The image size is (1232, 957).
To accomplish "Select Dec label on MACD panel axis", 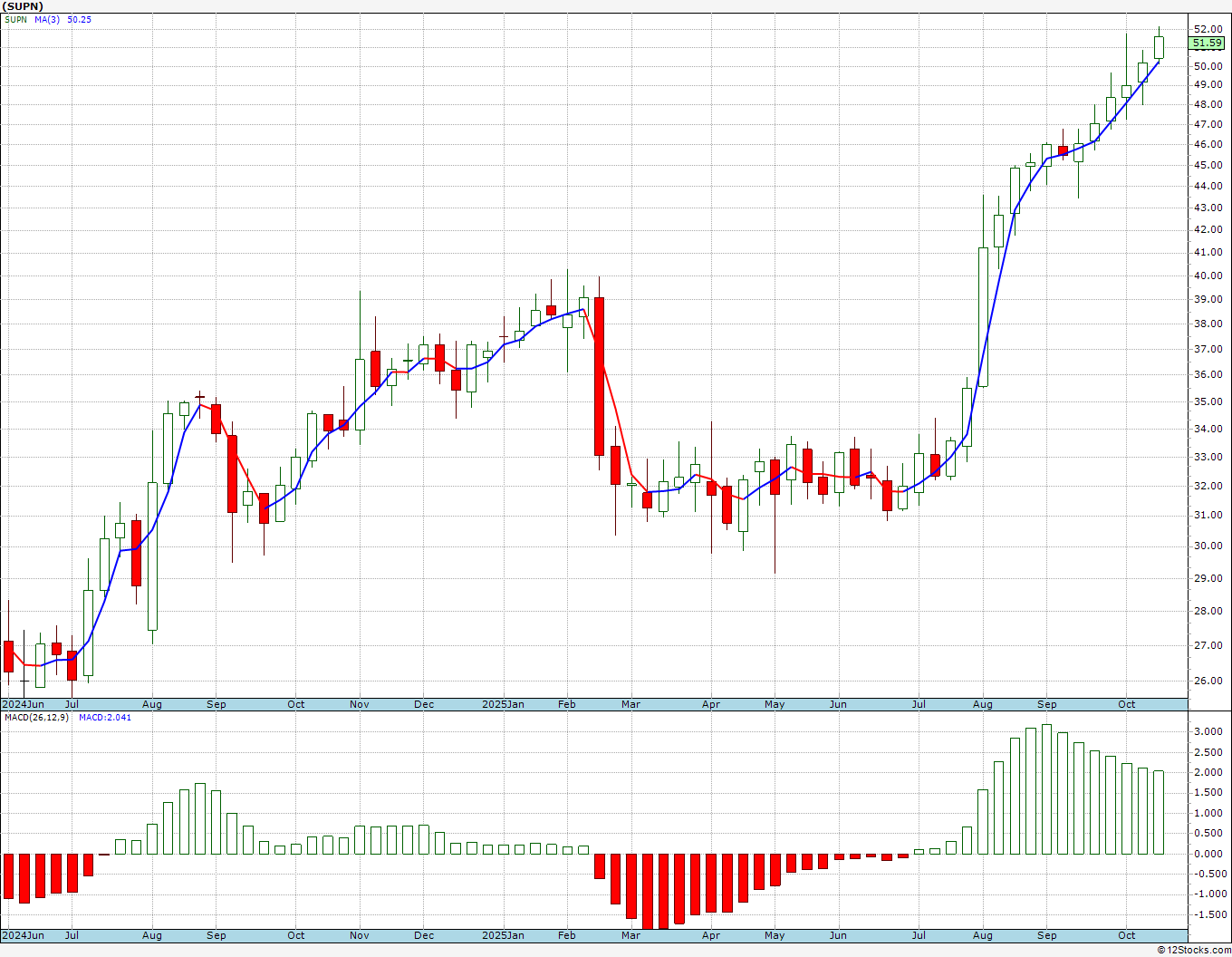I will pos(424,935).
